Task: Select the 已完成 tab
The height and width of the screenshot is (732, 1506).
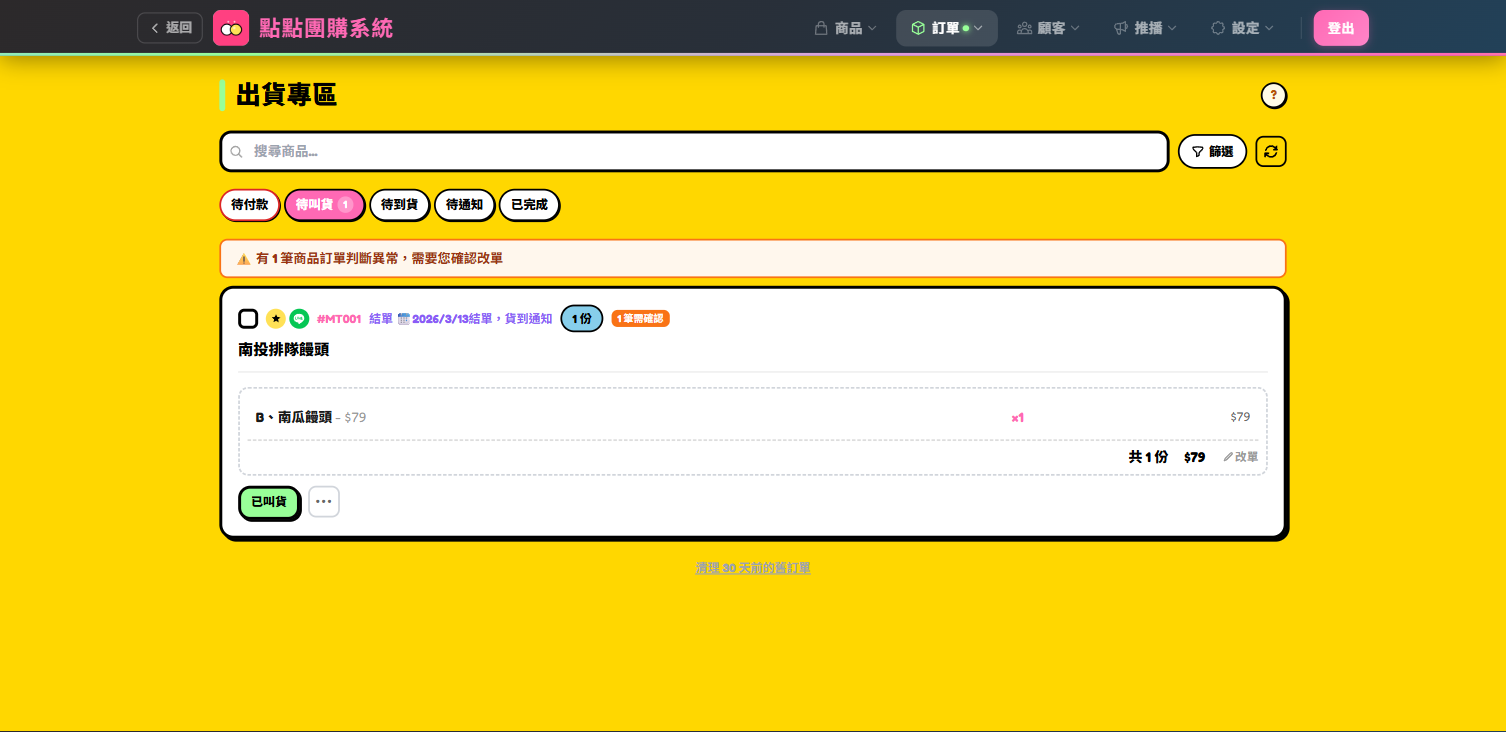Action: 529,205
